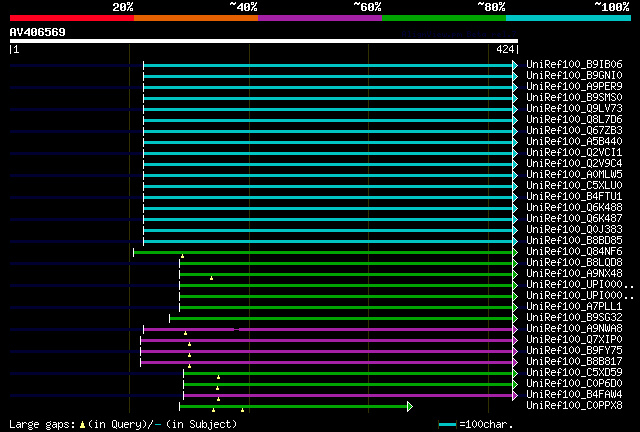Screen dimensions: 640x432
Task: Select the UniRef100_C5XLU0 label
Action: (x=574, y=185)
